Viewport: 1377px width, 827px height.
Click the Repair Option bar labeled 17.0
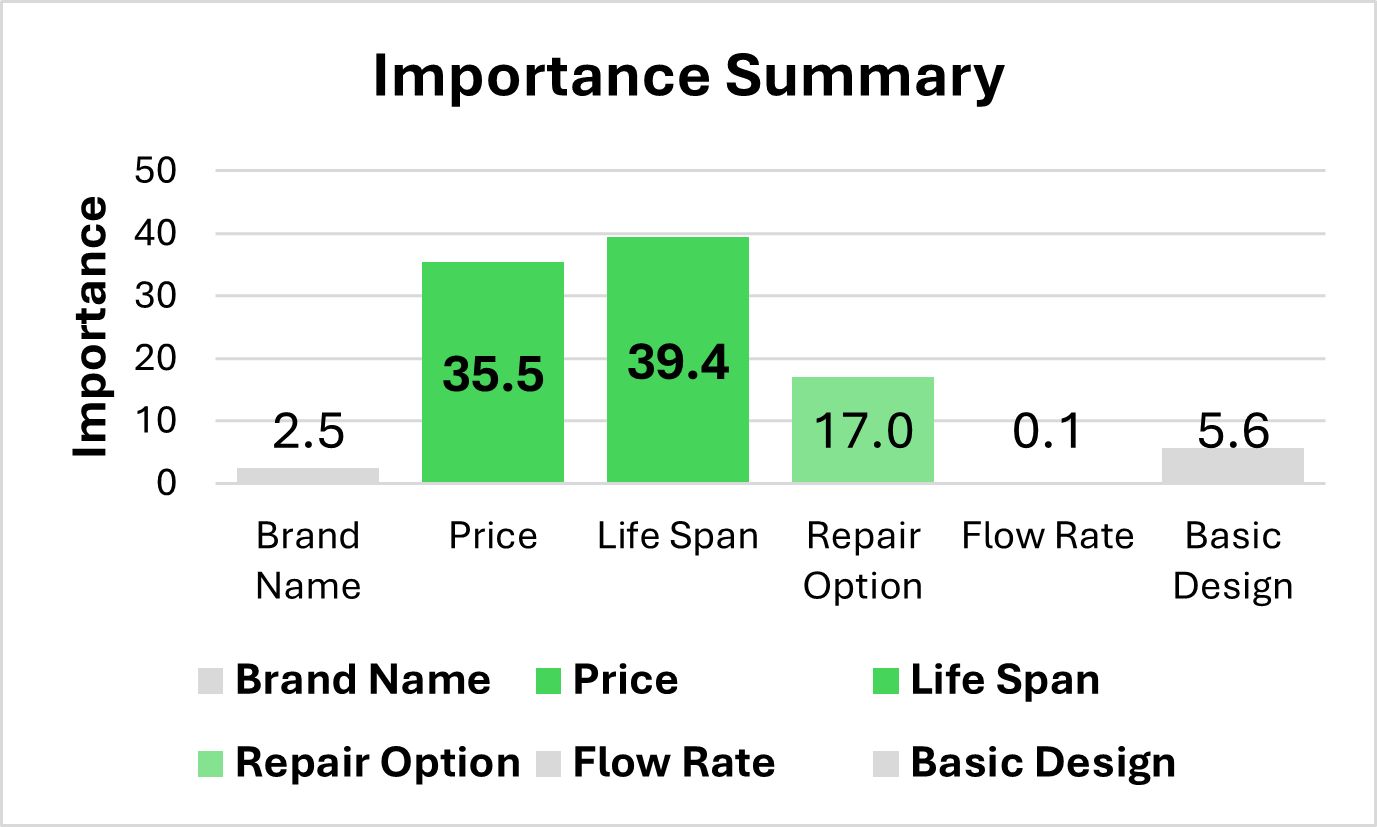coord(863,430)
